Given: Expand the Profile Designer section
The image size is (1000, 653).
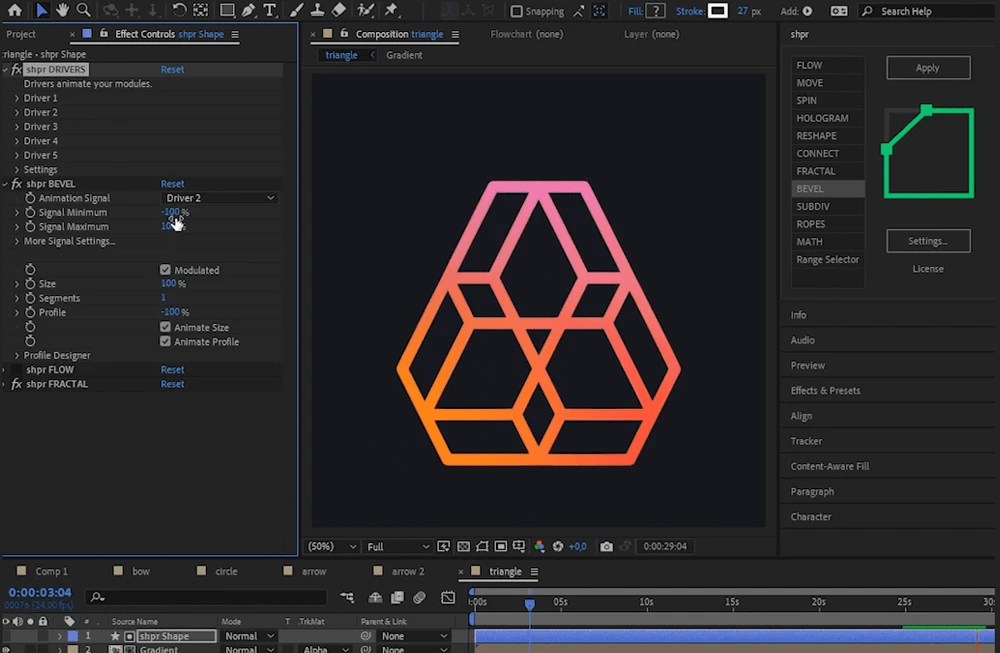Looking at the screenshot, I should (17, 356).
